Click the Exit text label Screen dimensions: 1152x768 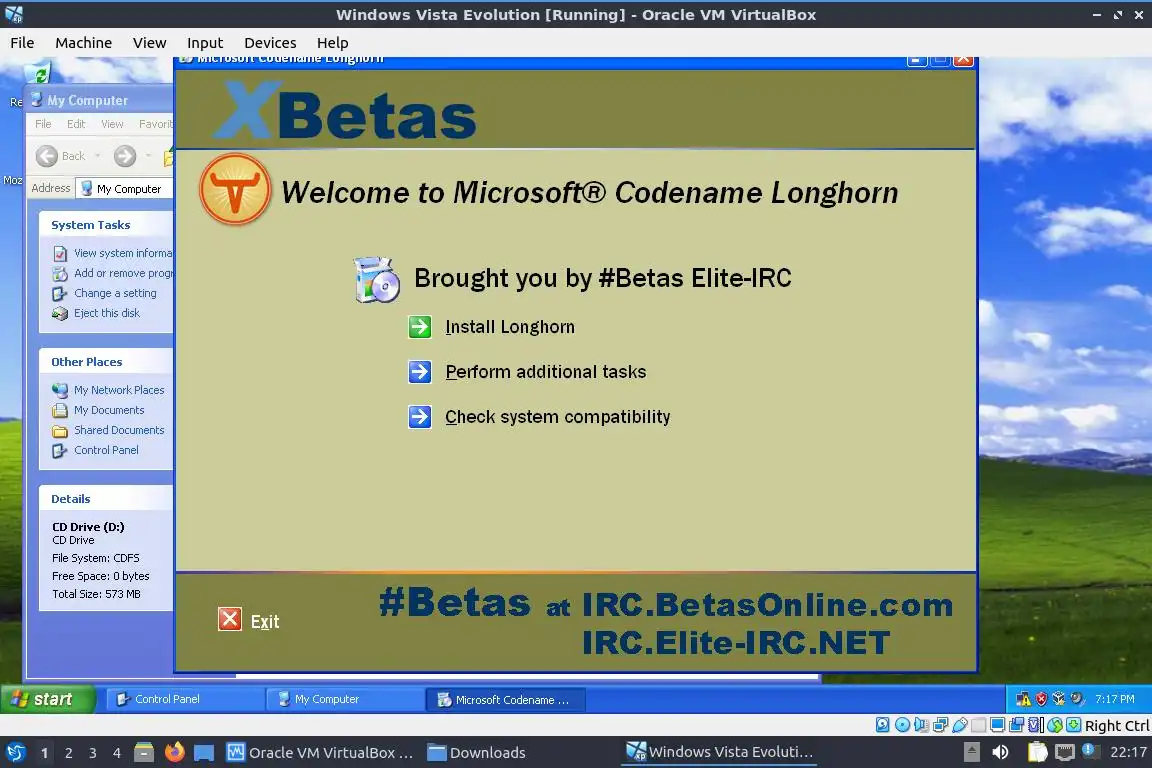pyautogui.click(x=264, y=622)
